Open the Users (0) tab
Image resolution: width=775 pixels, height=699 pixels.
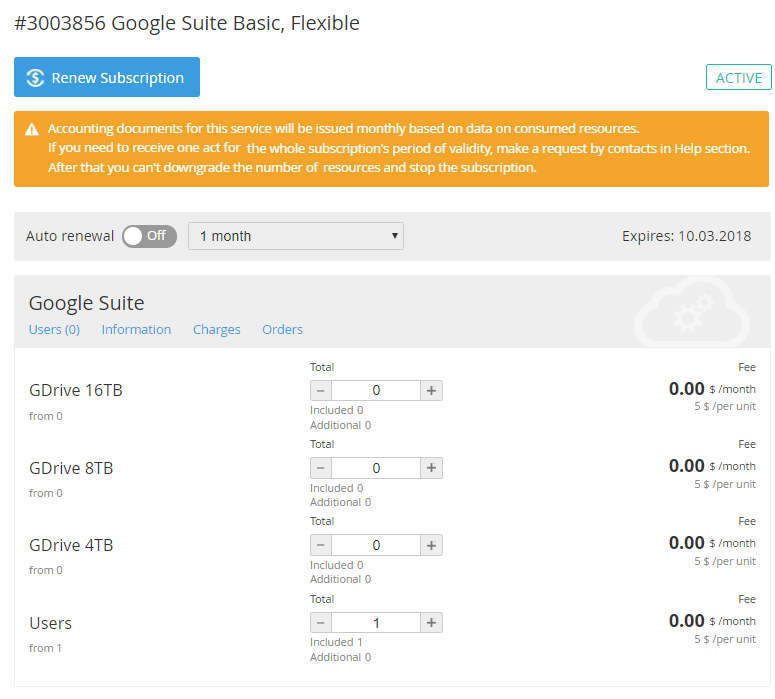click(x=54, y=329)
